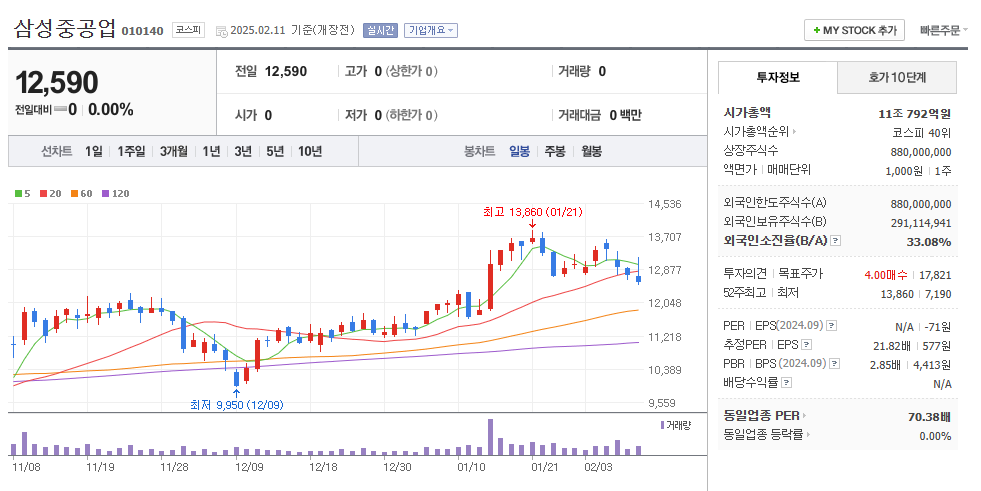This screenshot has width=981, height=491.
Task: Click the stock code 010140
Action: pyautogui.click(x=143, y=31)
